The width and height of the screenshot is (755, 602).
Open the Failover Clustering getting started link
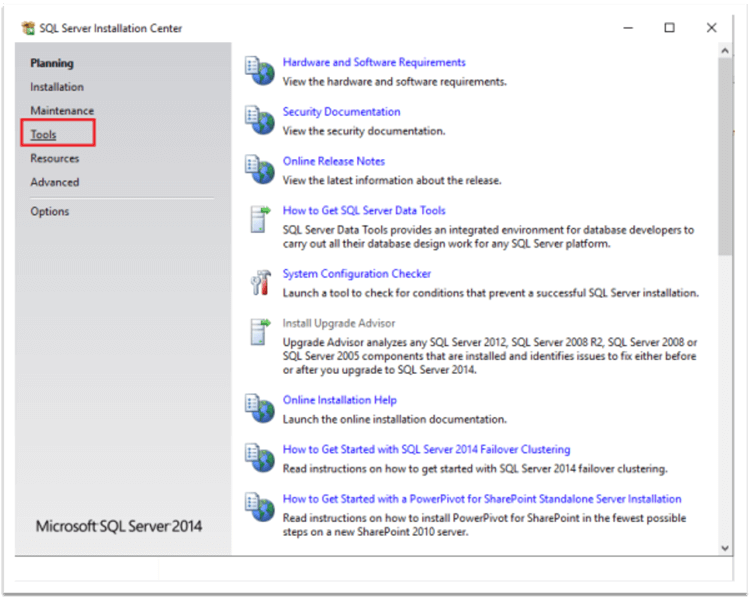[x=427, y=449]
